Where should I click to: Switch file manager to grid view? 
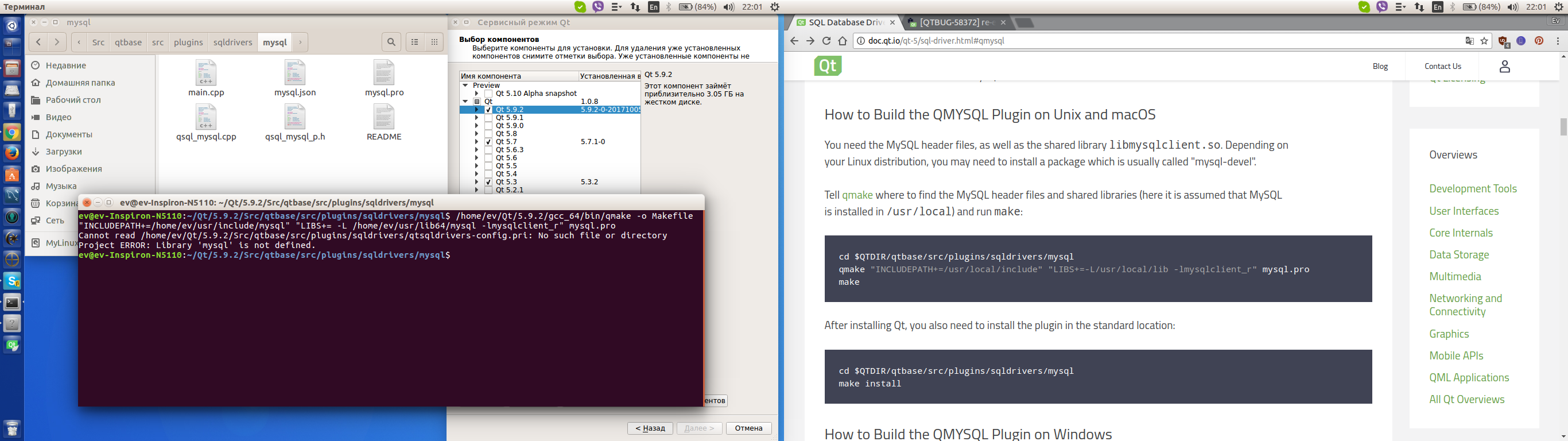coord(434,42)
